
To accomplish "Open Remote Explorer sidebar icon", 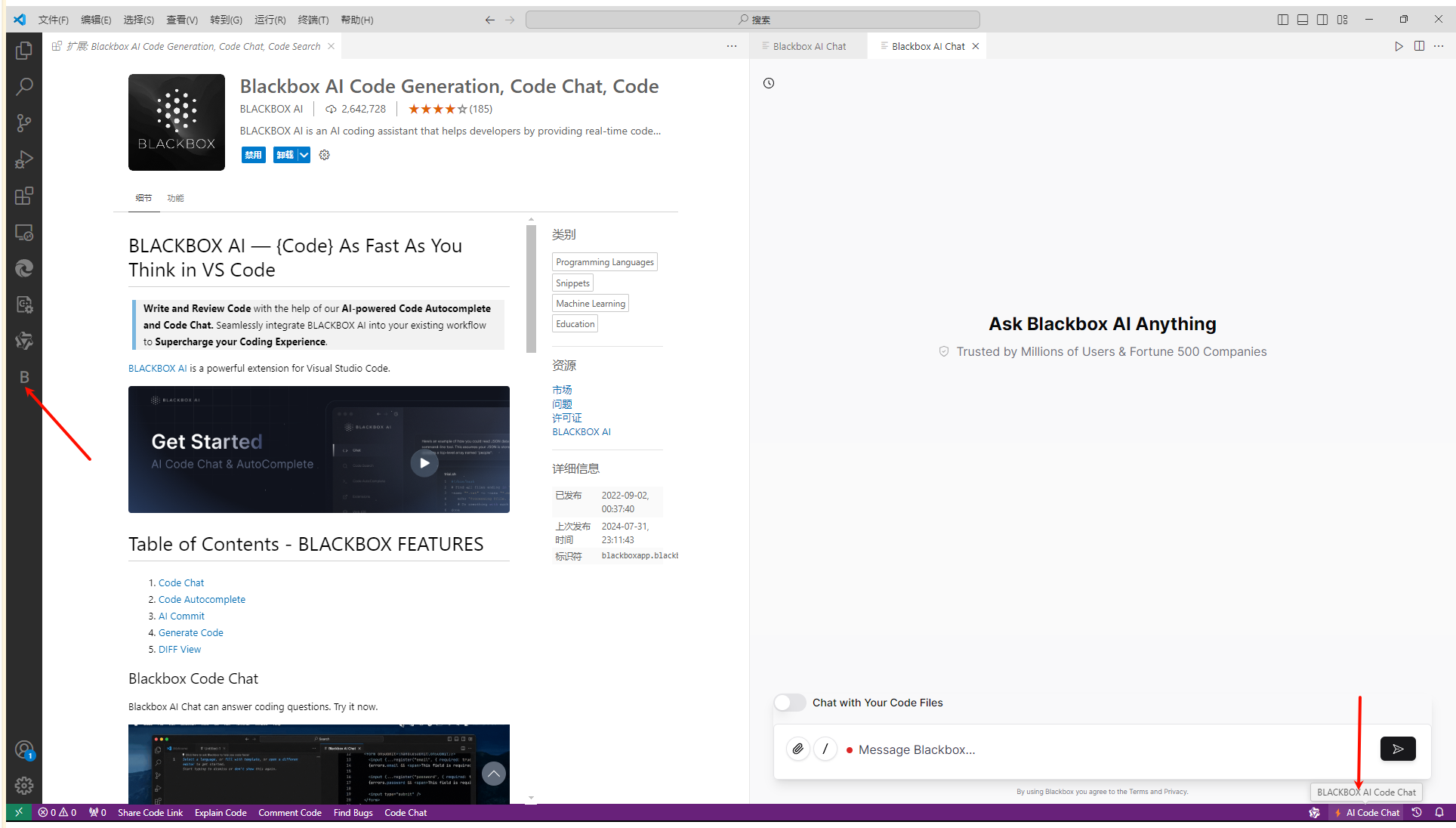I will 24,233.
